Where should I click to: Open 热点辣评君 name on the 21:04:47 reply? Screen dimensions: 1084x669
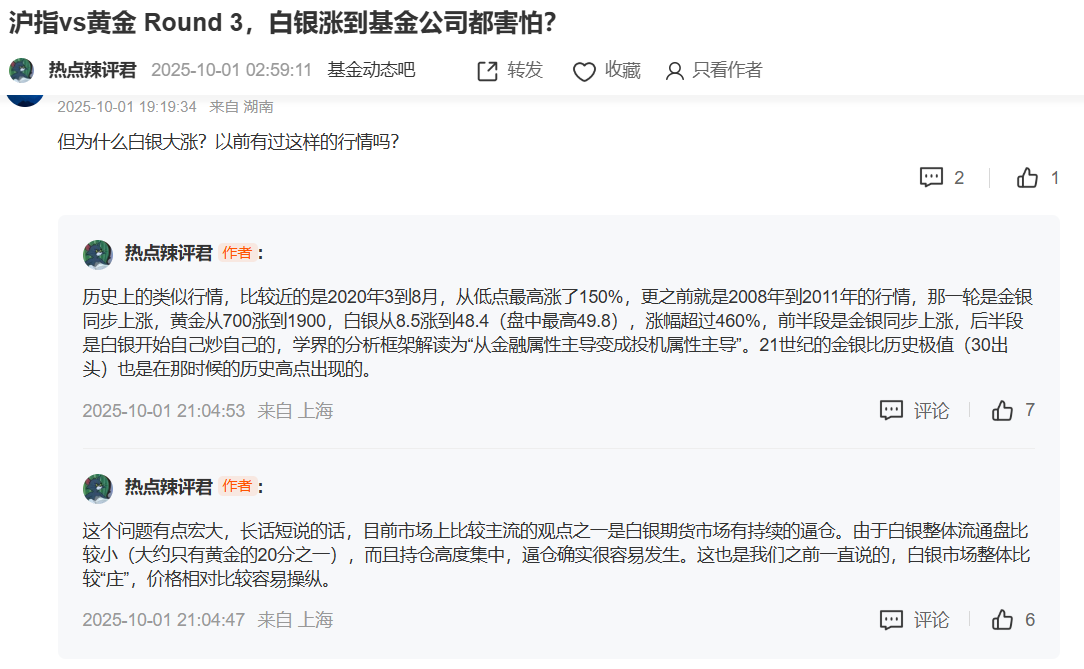[x=169, y=487]
